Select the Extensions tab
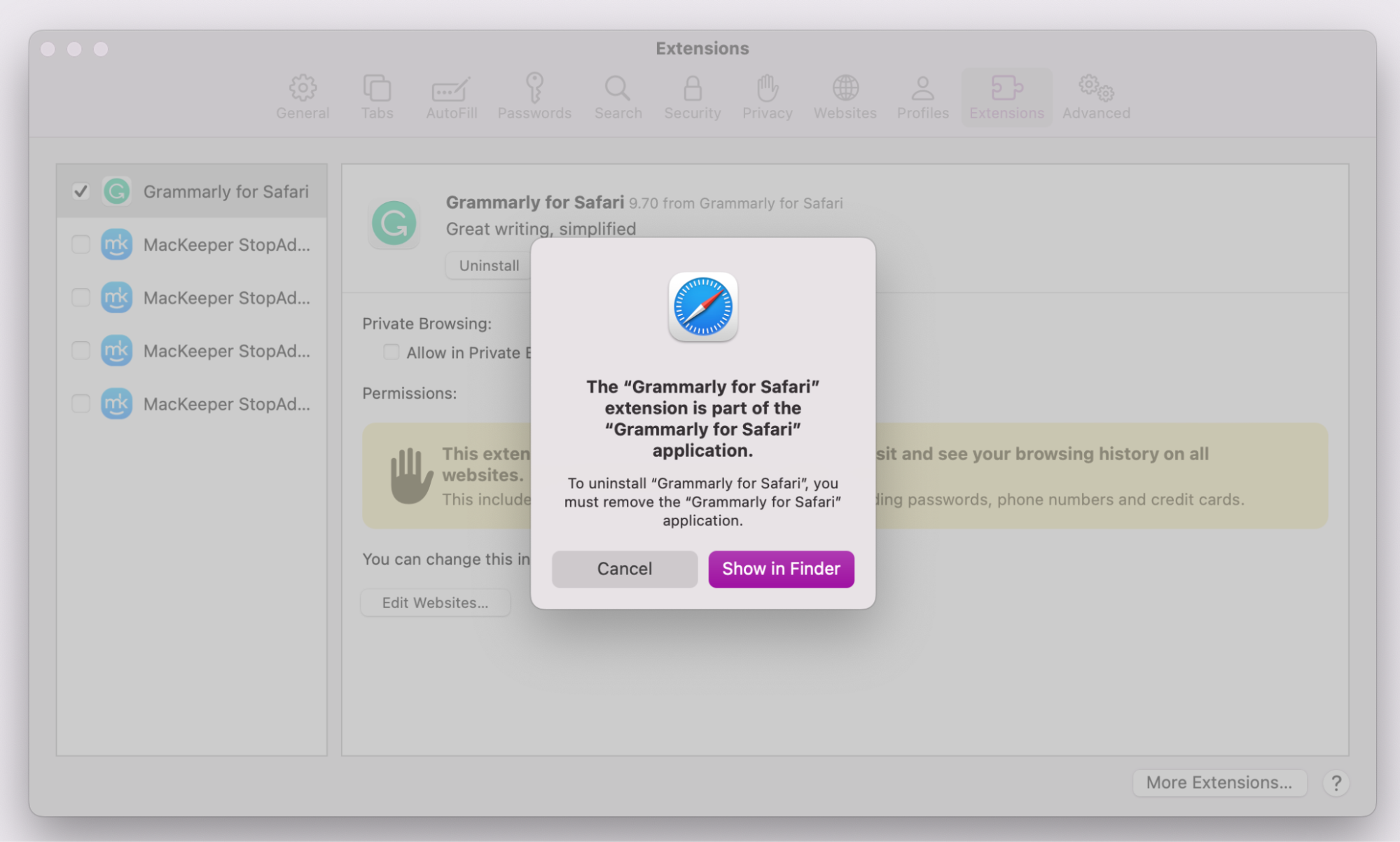 [x=1006, y=97]
